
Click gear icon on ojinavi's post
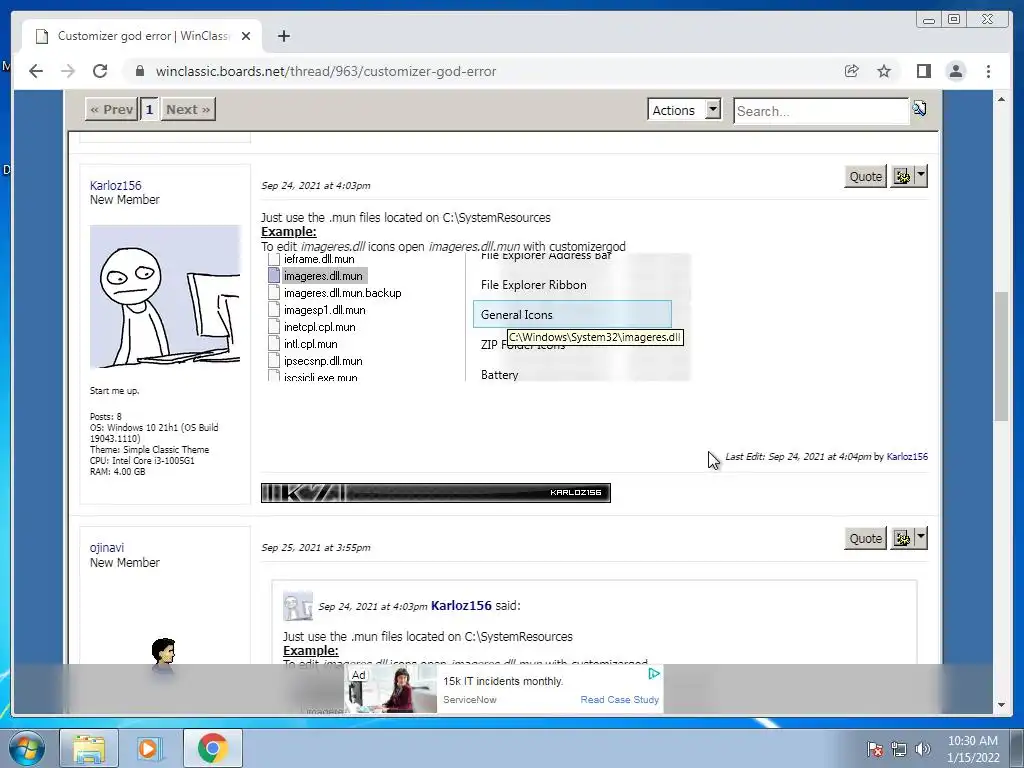[x=902, y=539]
